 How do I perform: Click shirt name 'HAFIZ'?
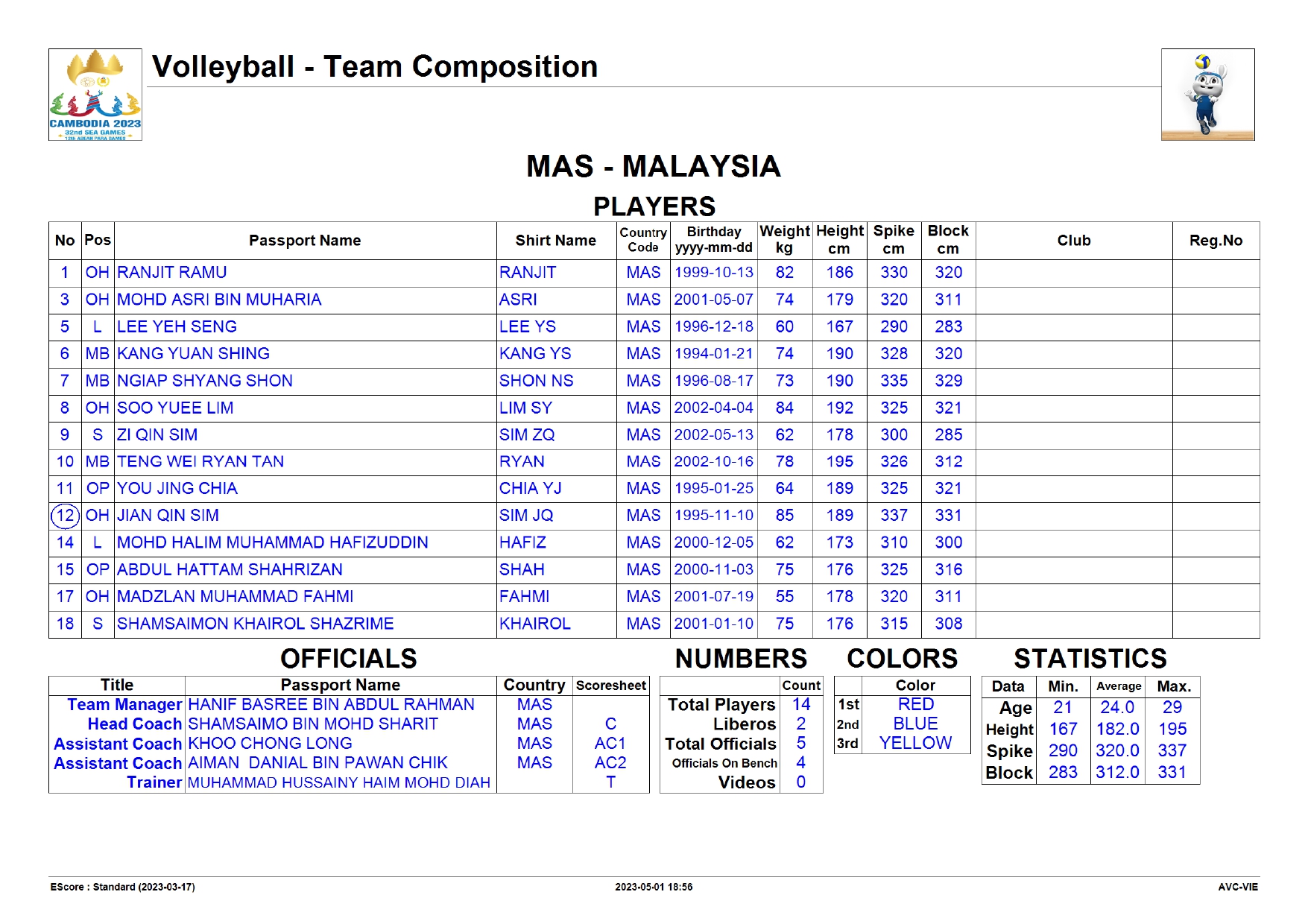pos(522,542)
